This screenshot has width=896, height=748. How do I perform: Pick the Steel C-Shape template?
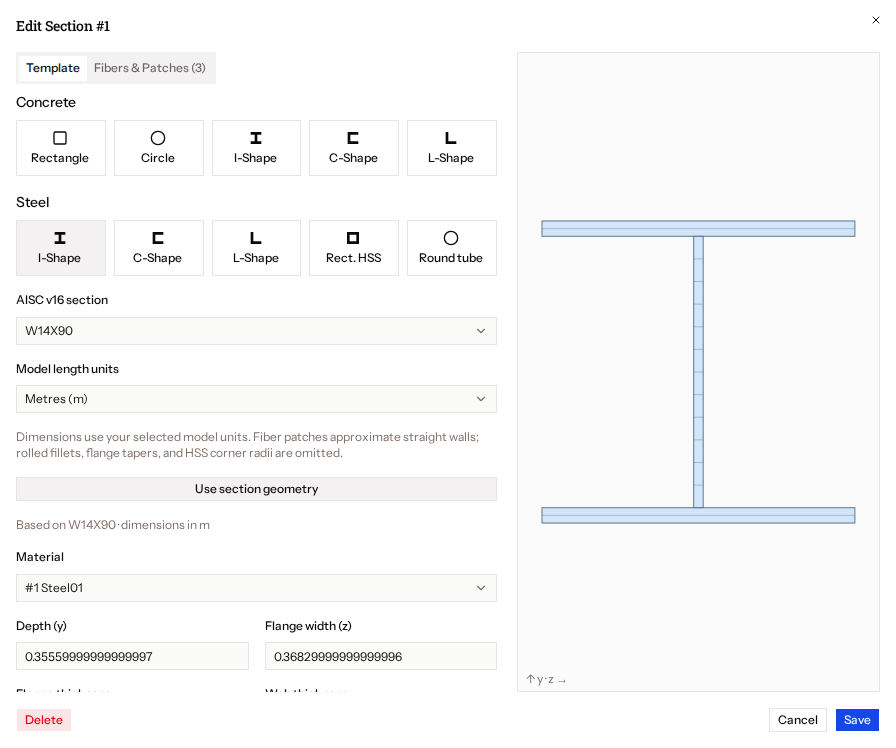159,248
